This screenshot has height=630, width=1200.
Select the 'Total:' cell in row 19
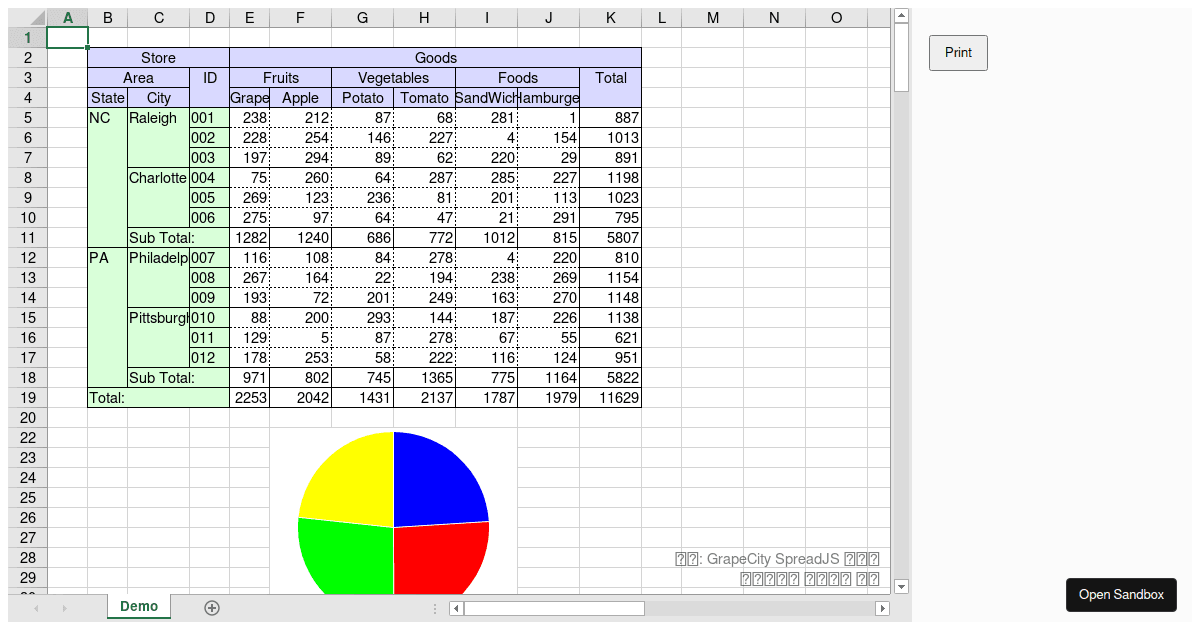coord(158,398)
